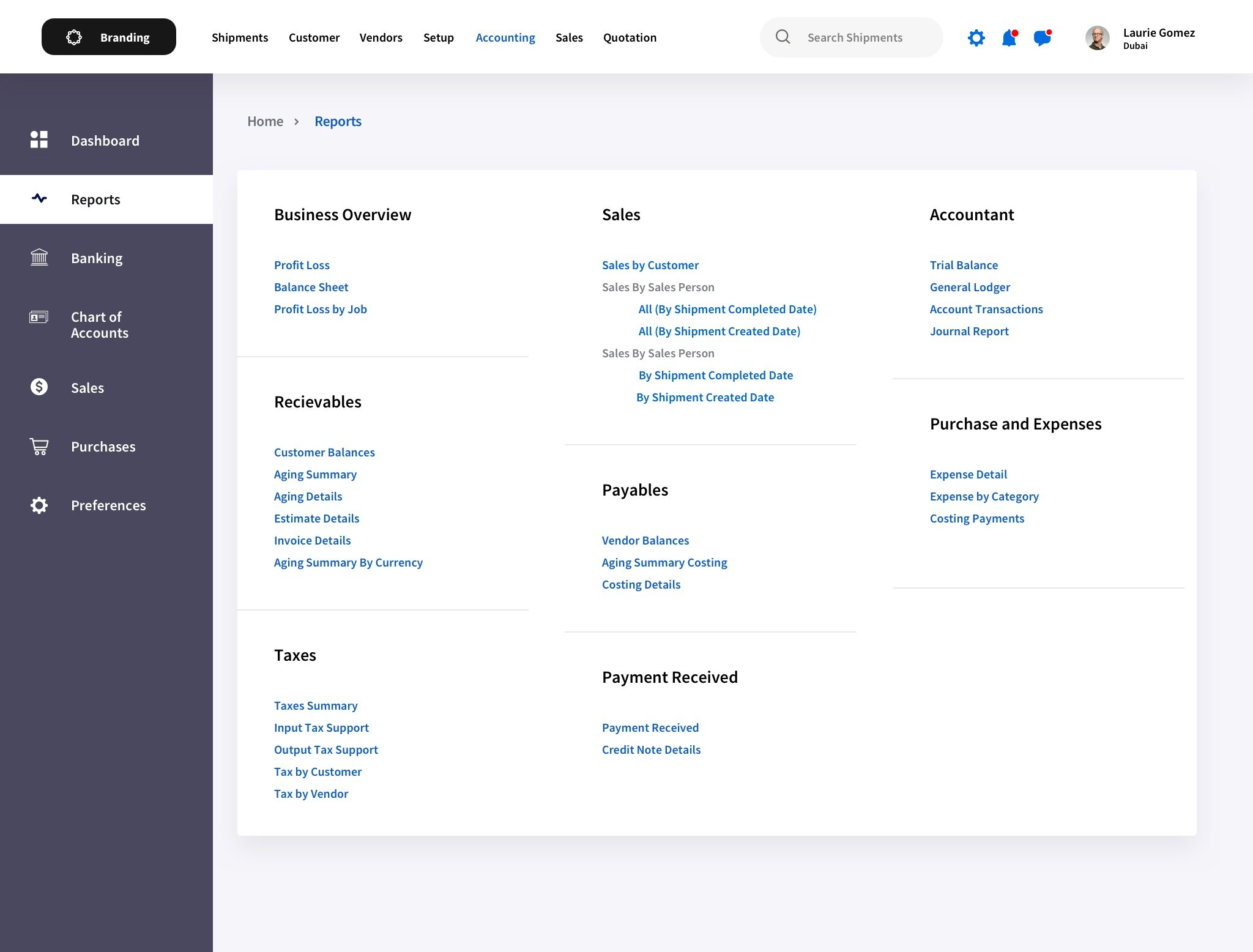Select the Reports icon in the sidebar
This screenshot has width=1253, height=952.
click(39, 199)
